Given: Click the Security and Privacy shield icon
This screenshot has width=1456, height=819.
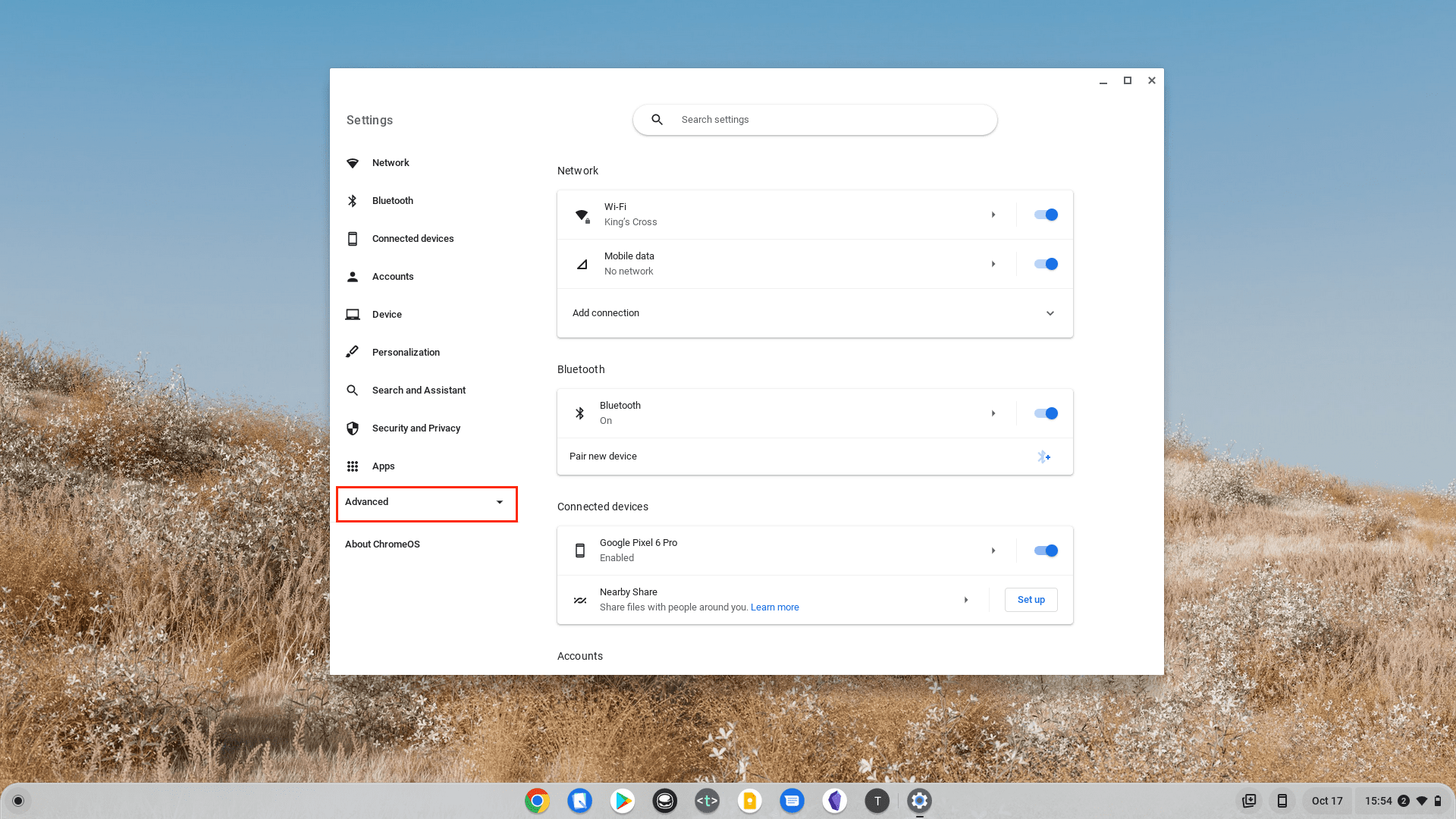Looking at the screenshot, I should click(353, 428).
